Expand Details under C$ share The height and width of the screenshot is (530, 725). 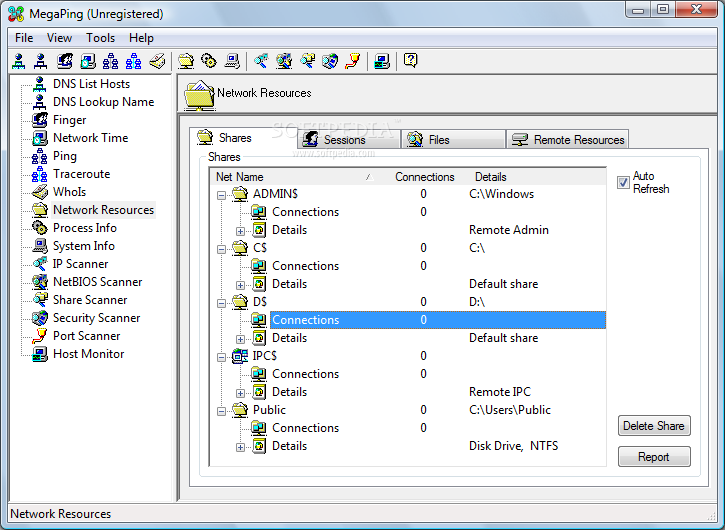[x=240, y=285]
